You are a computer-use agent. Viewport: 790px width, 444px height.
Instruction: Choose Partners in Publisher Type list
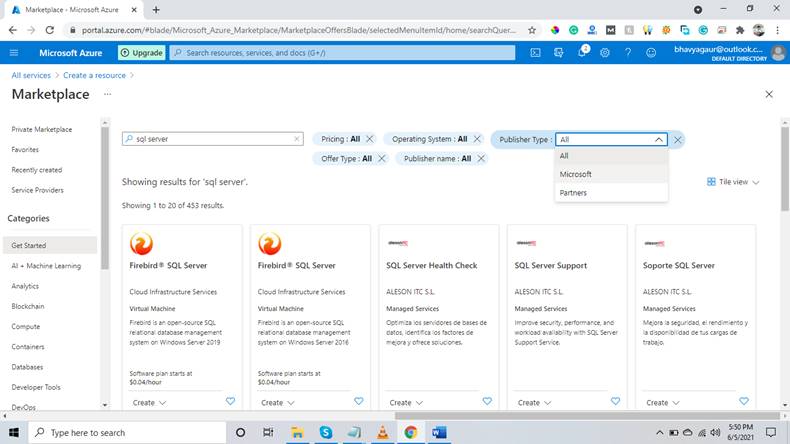point(611,193)
